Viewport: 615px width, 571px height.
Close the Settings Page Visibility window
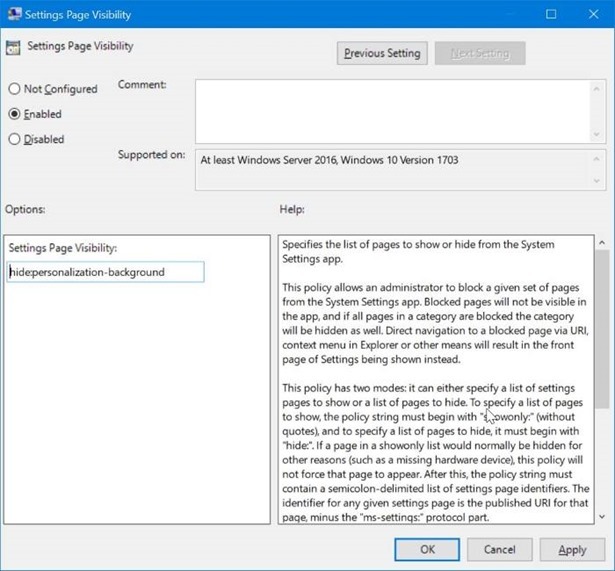(594, 14)
